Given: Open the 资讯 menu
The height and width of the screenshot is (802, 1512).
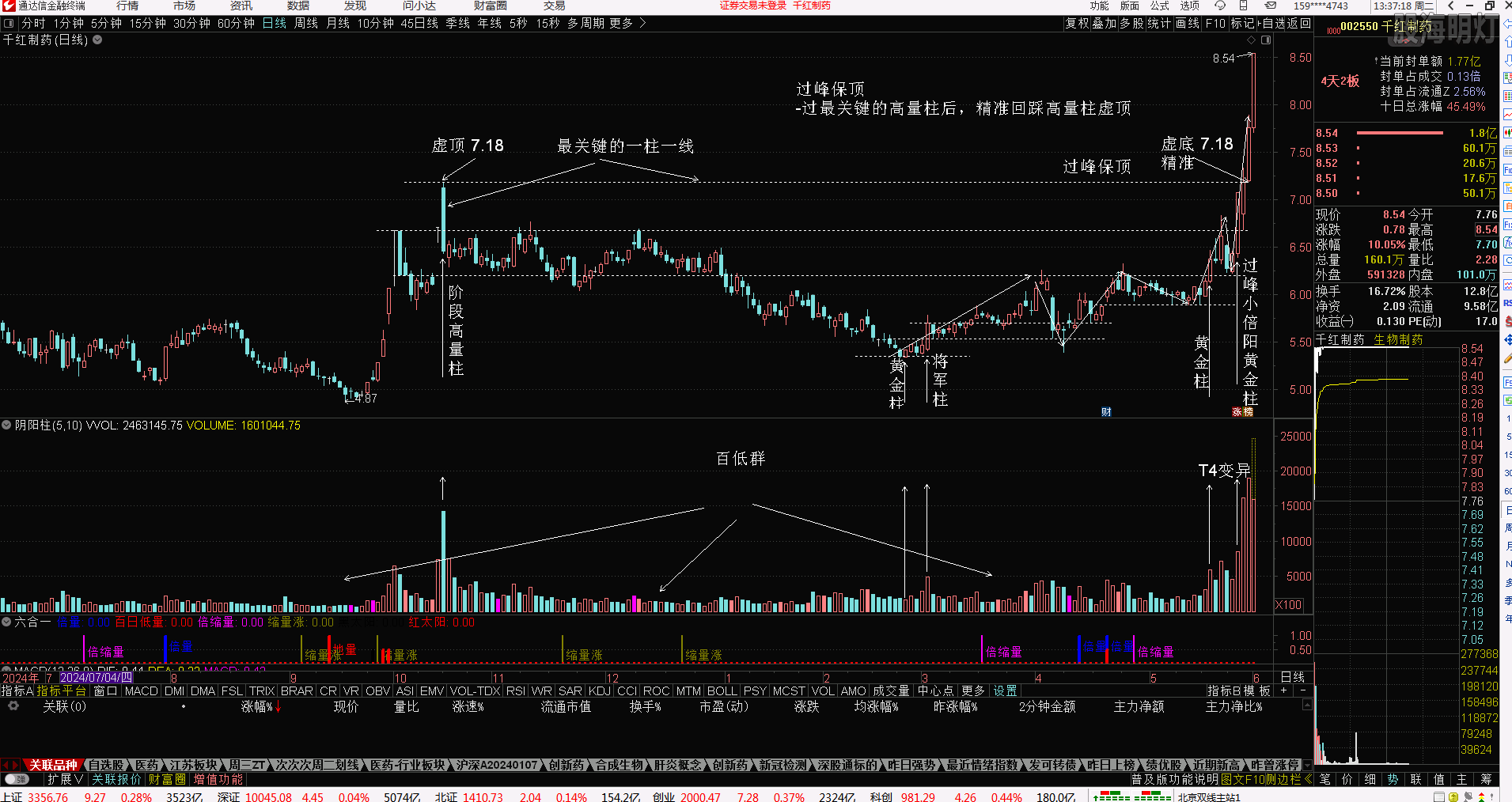Looking at the screenshot, I should point(241,6).
